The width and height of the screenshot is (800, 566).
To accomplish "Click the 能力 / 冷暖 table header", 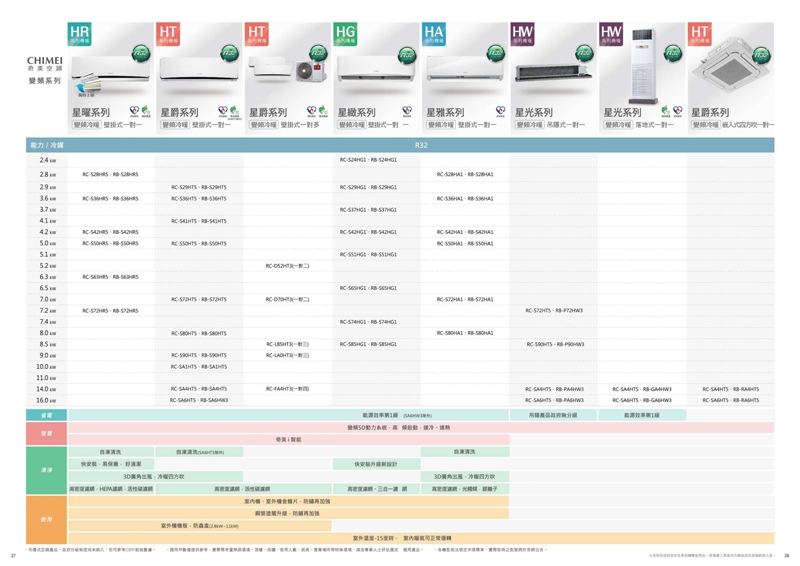I will [x=47, y=146].
